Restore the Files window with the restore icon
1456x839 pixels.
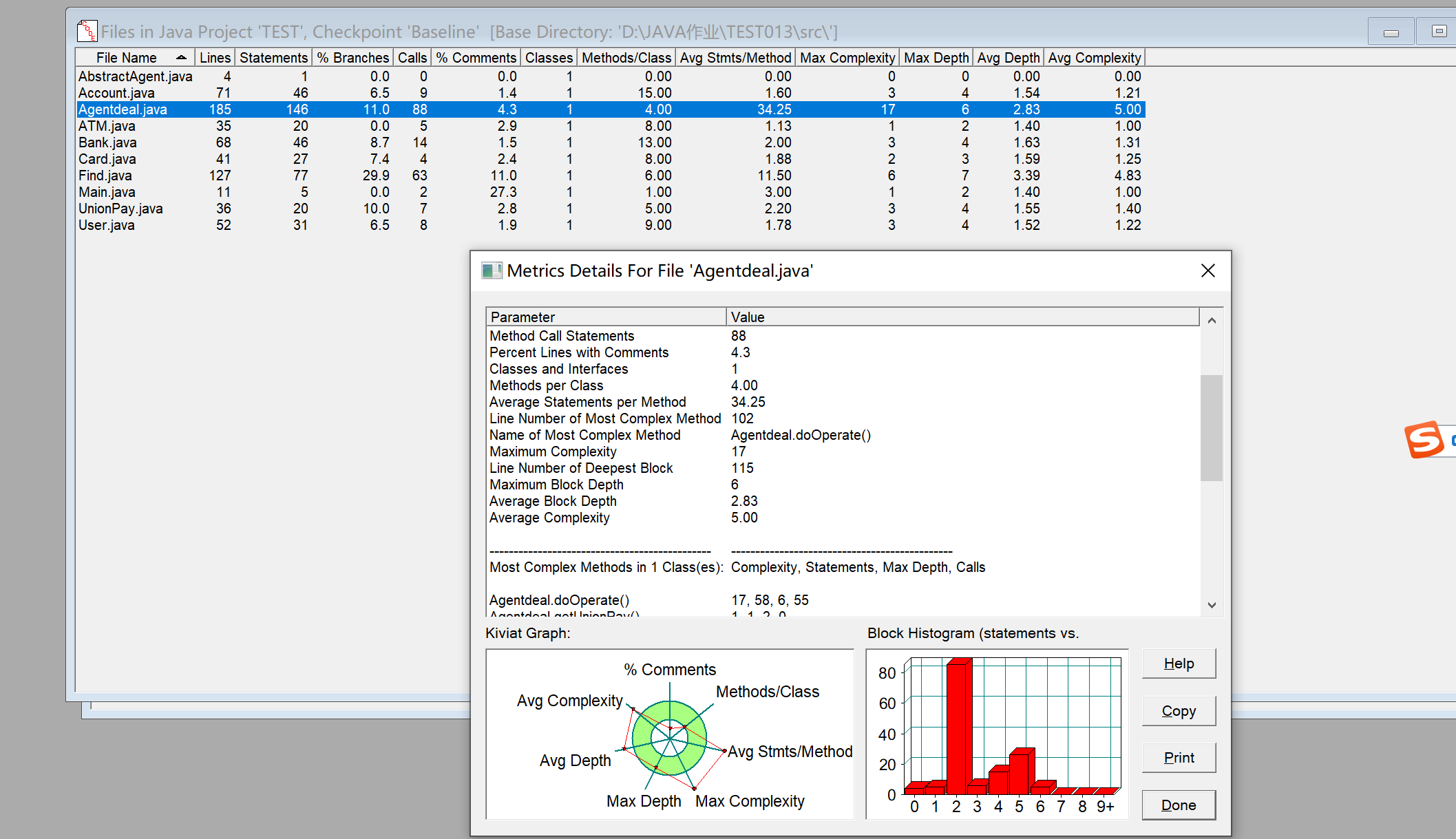pos(1438,31)
